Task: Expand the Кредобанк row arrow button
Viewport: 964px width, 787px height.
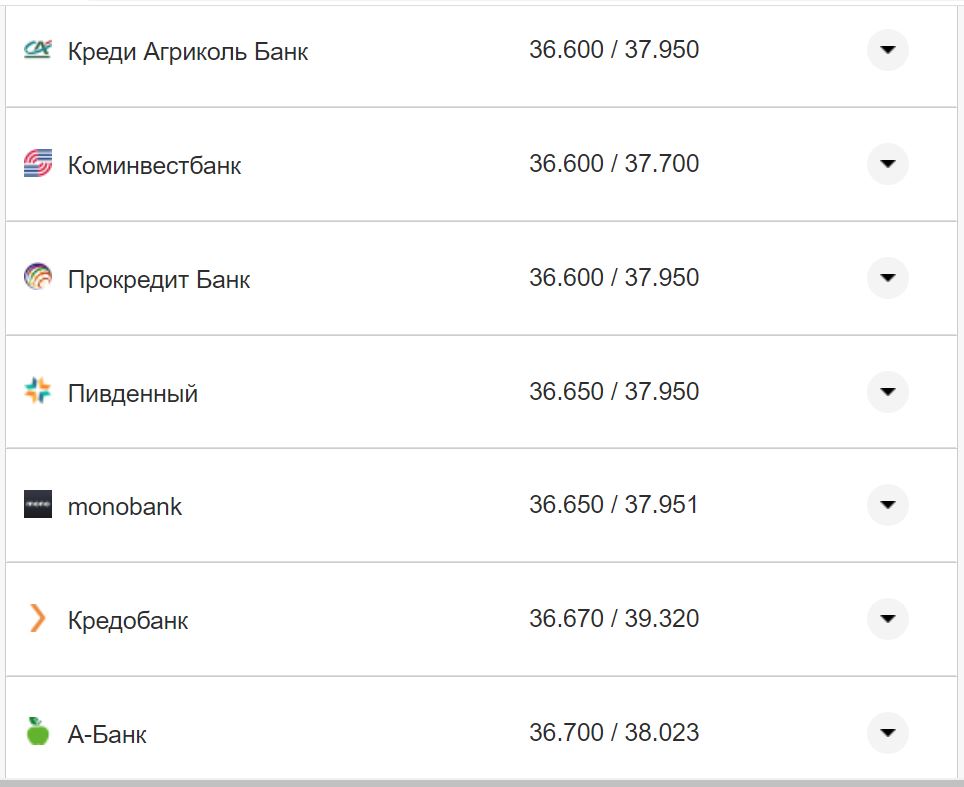Action: 887,619
